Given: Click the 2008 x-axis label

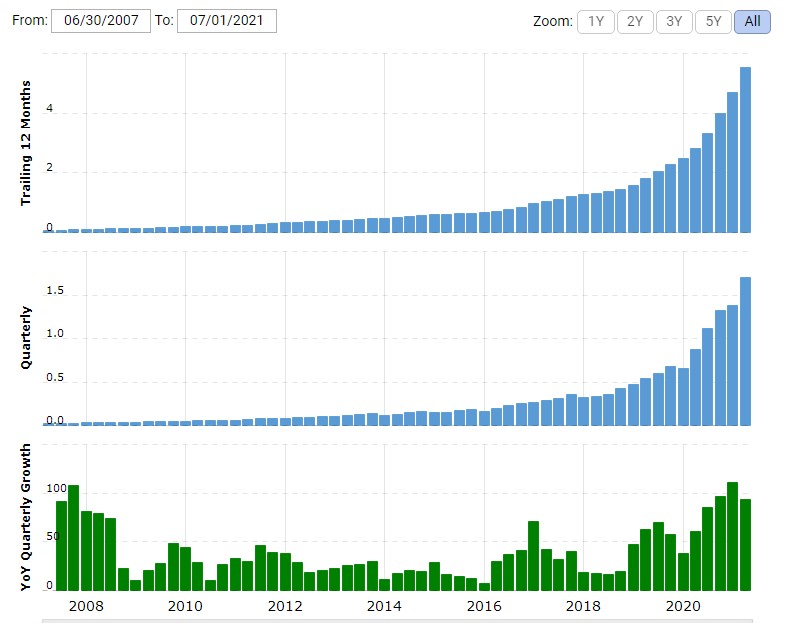Looking at the screenshot, I should click(86, 606).
